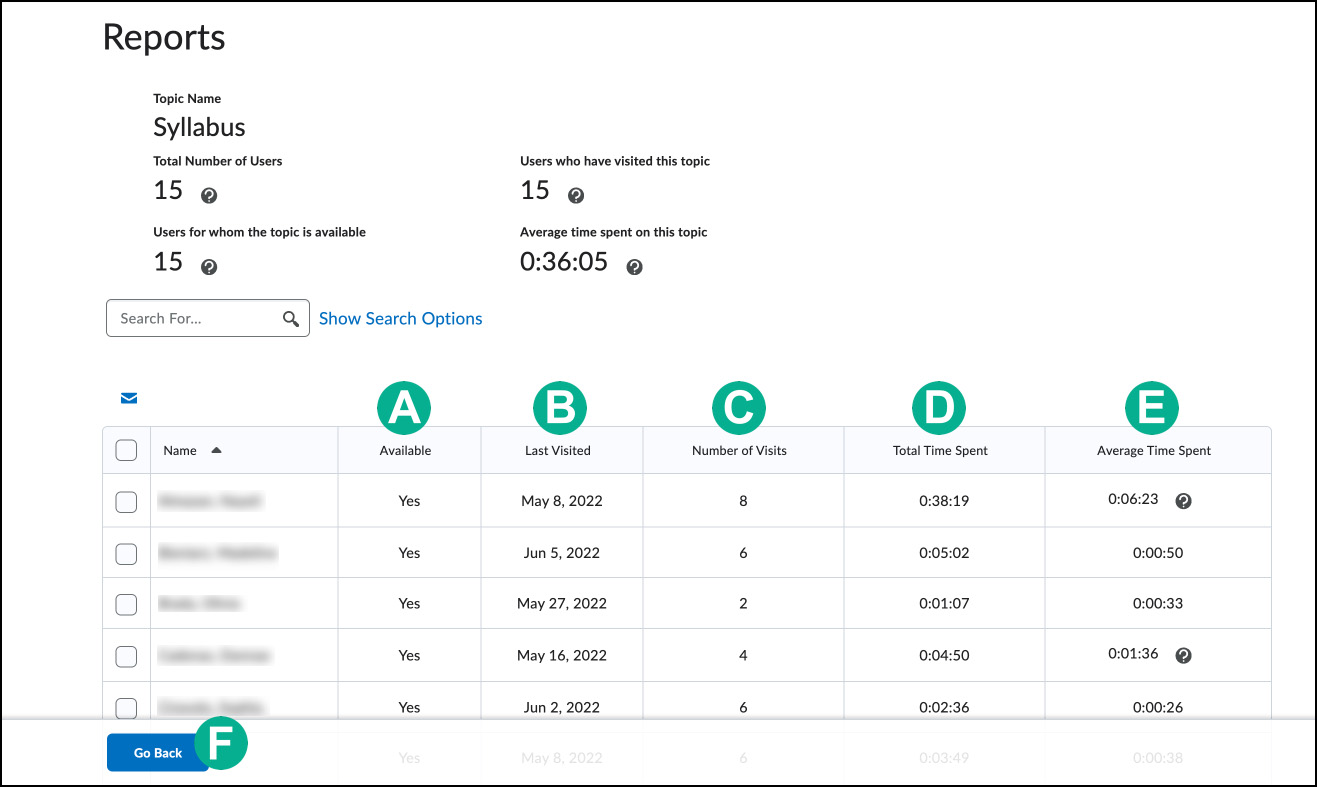Click help icon beside Total Number of Users
Viewport: 1317px width, 787px height.
(x=209, y=196)
